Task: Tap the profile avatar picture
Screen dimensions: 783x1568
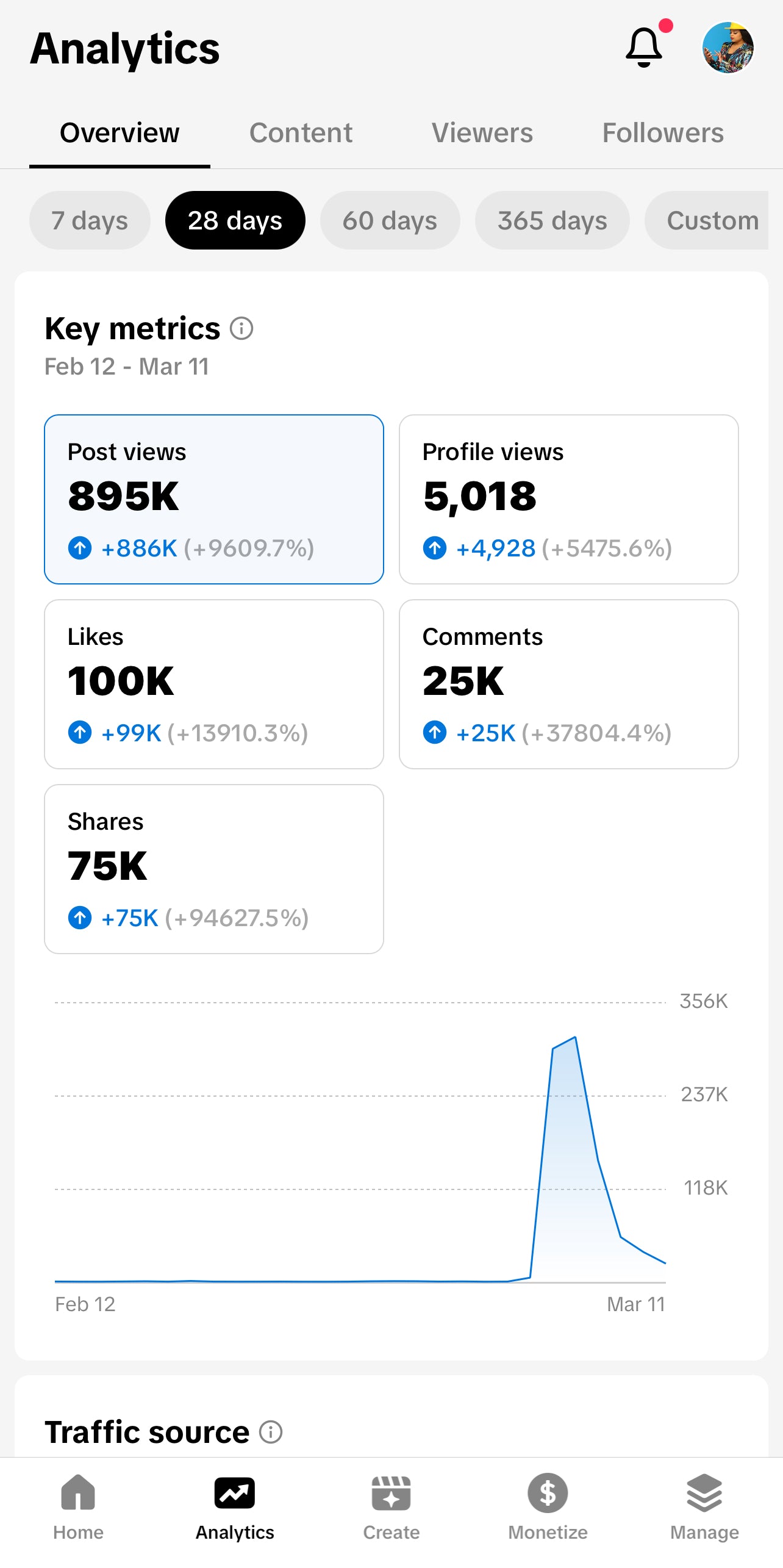Action: click(728, 48)
